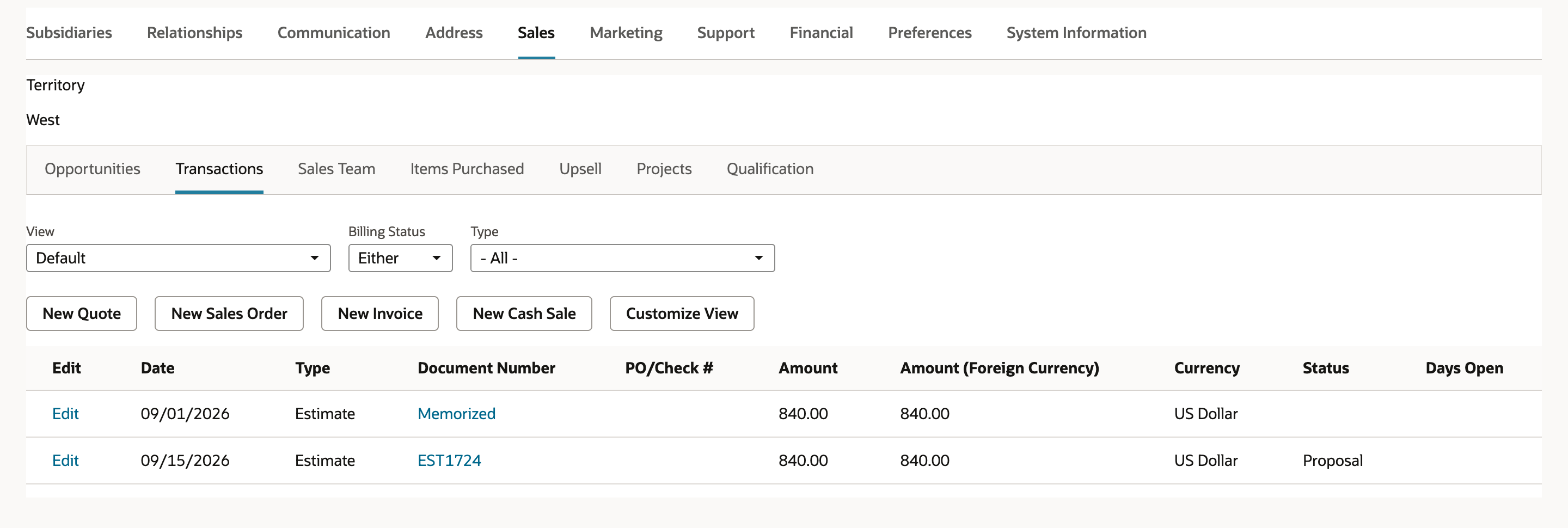Show the Items Purchased subtab
Viewport: 1568px width, 528px height.
click(467, 169)
